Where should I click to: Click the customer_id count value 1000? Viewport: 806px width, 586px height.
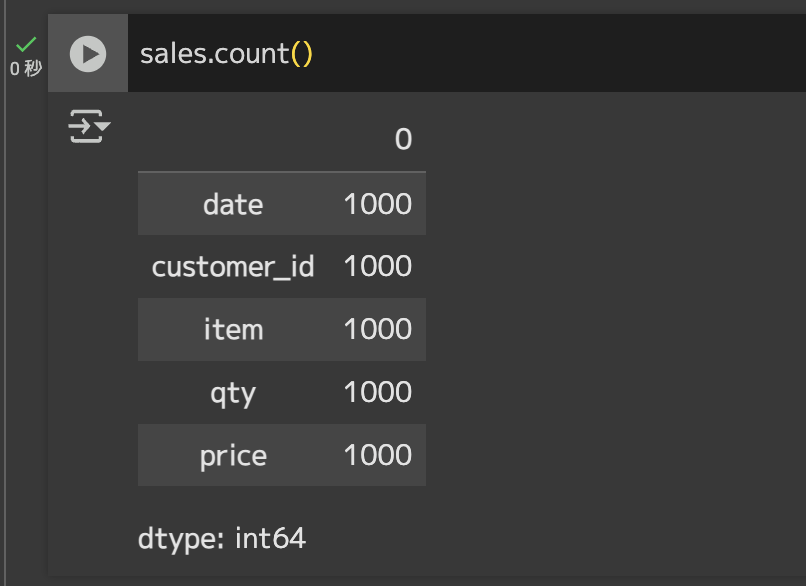(x=378, y=266)
